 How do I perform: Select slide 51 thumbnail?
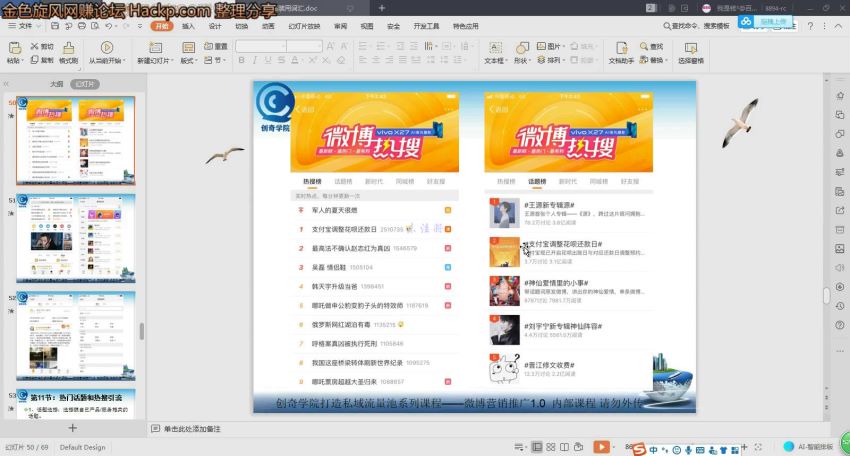coord(76,238)
